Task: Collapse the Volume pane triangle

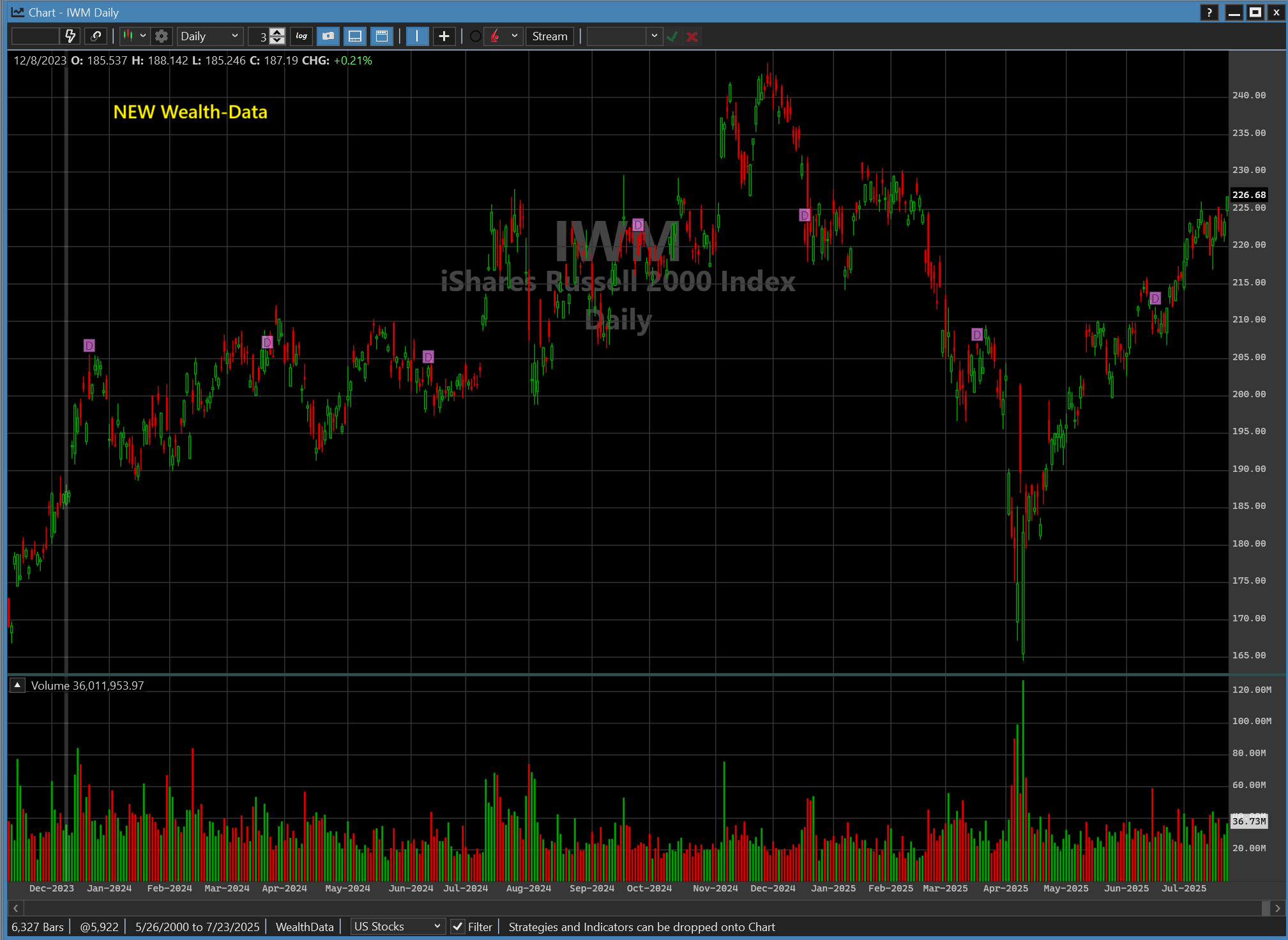Action: click(17, 685)
